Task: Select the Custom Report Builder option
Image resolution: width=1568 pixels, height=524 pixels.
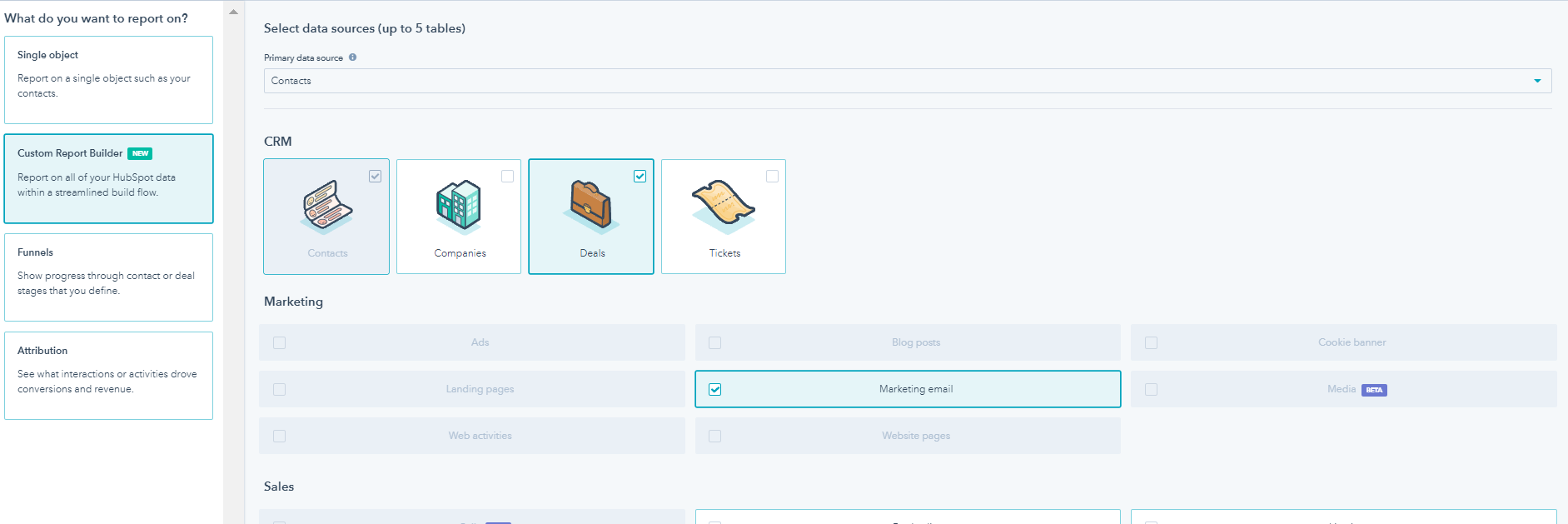Action: pos(108,178)
